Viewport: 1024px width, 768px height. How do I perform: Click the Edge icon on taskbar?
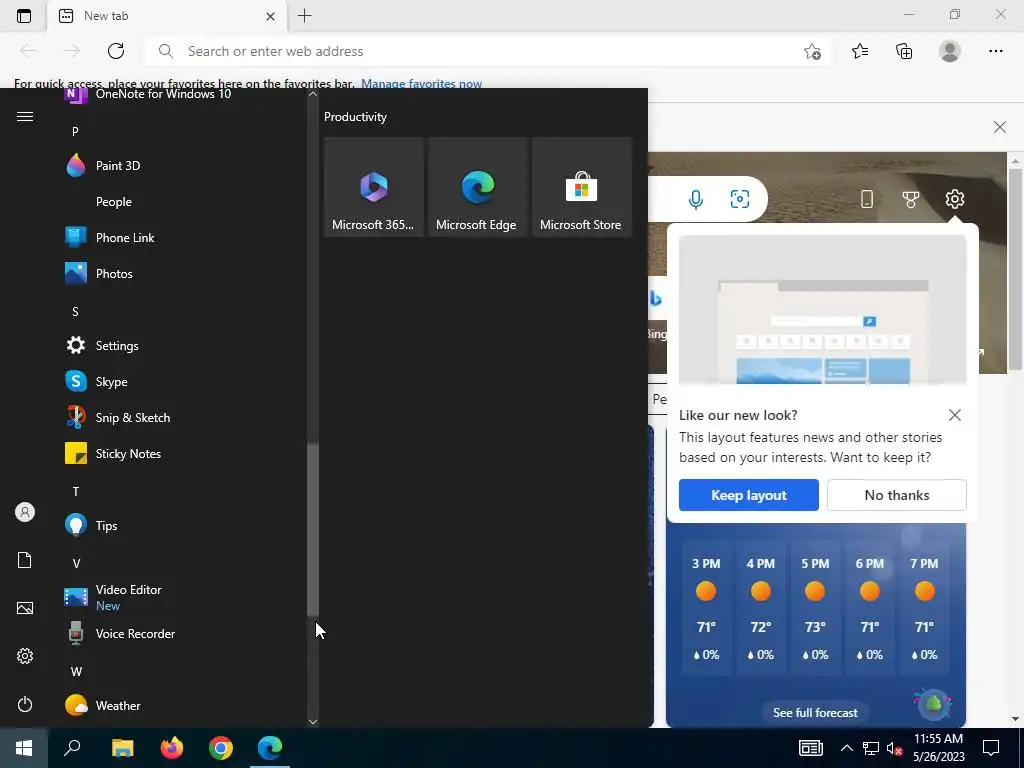(x=270, y=748)
